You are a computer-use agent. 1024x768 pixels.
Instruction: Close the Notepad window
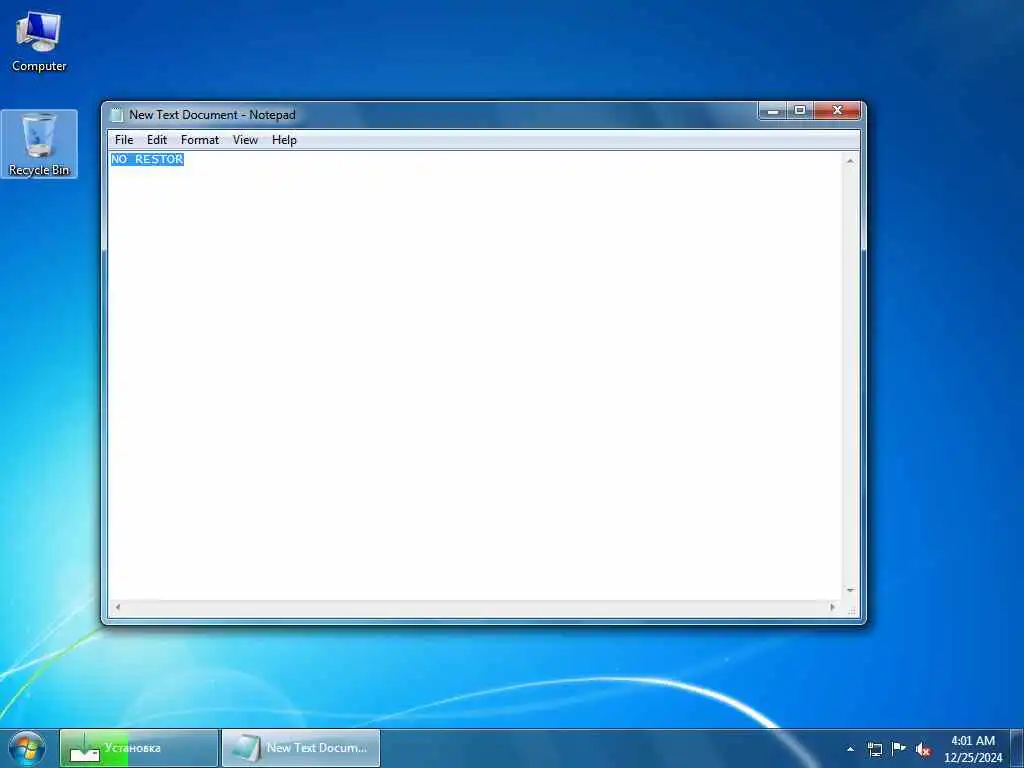(837, 111)
